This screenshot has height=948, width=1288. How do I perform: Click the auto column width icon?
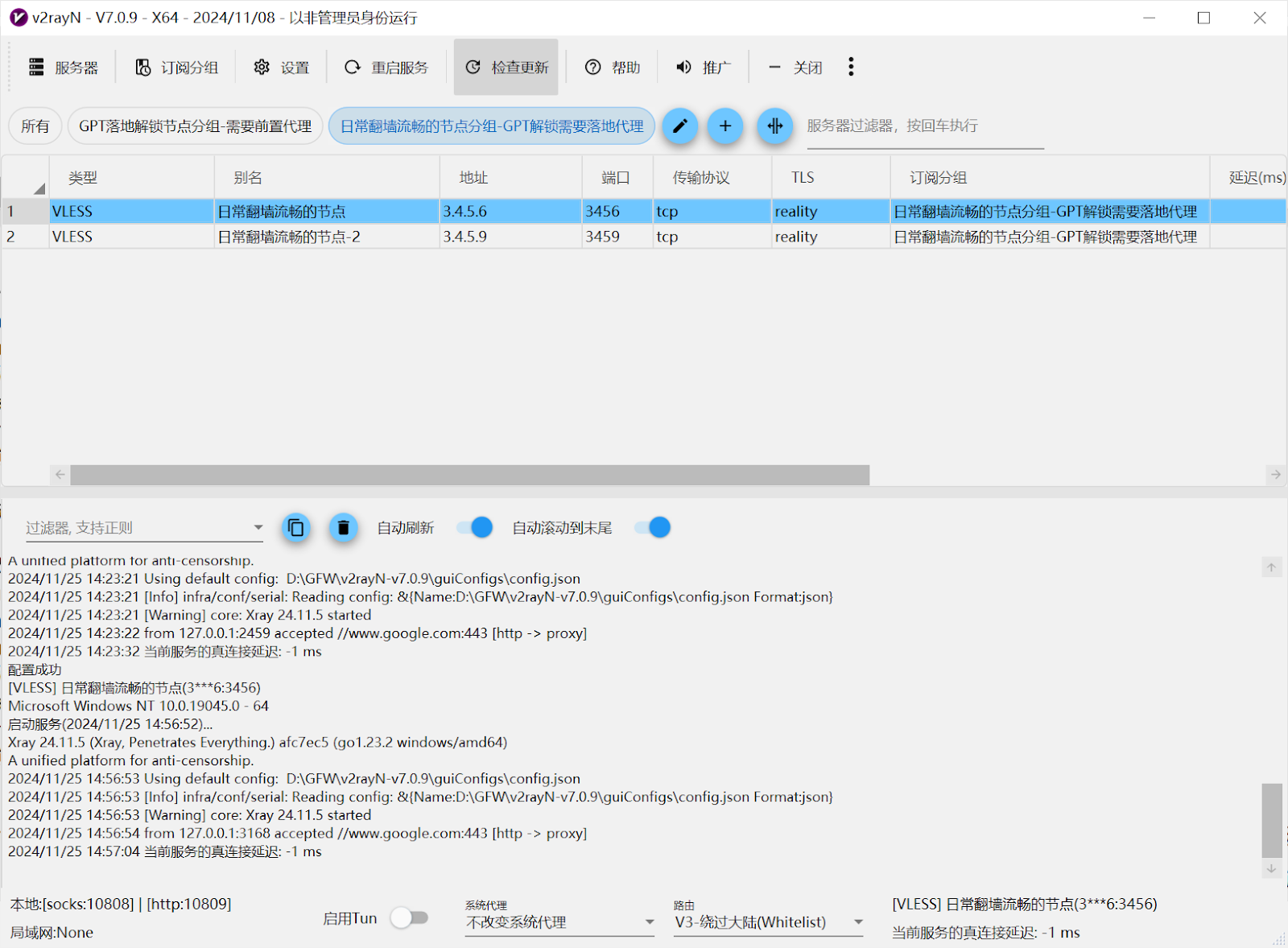point(774,126)
